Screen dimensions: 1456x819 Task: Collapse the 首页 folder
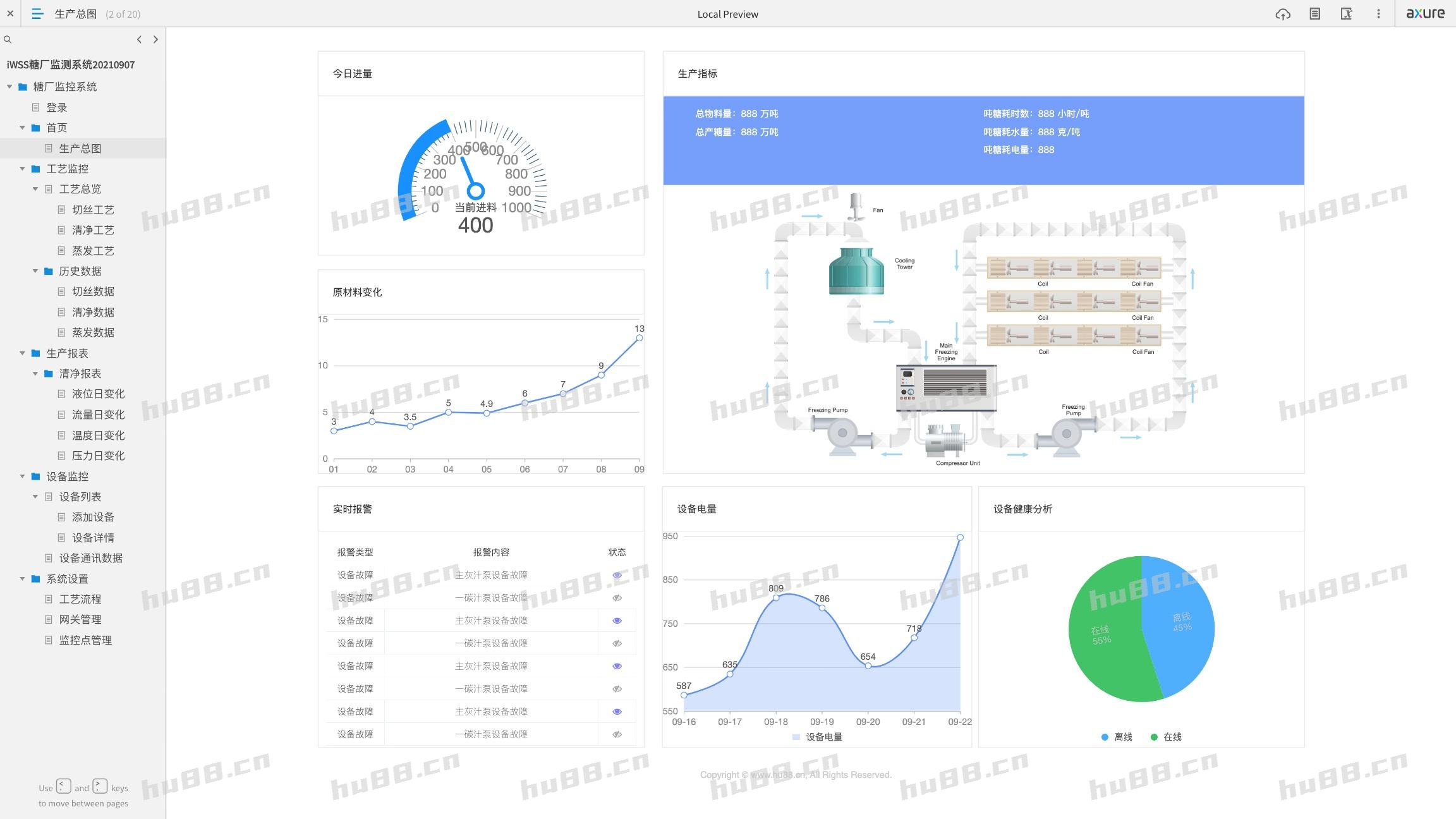22,128
